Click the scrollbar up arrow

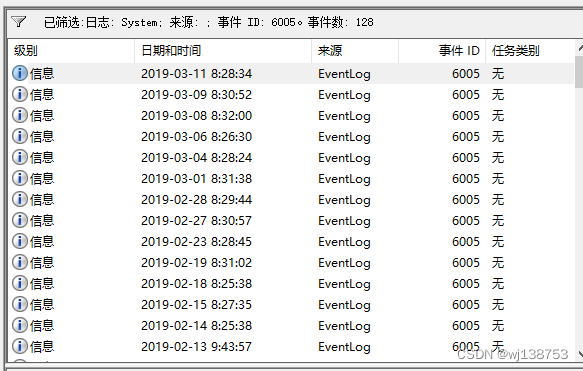point(579,48)
